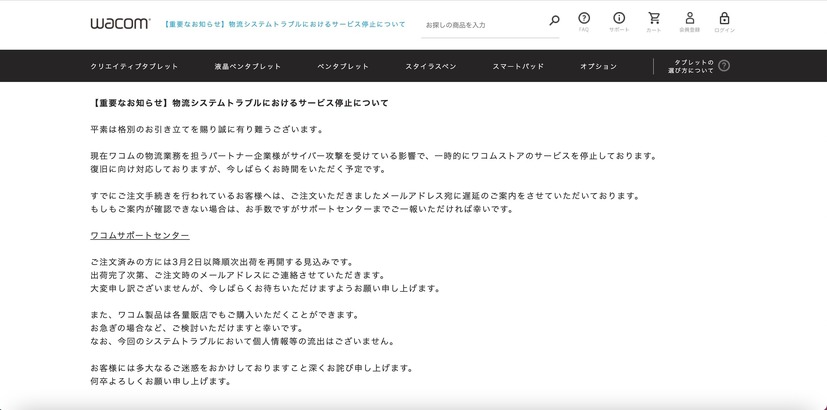Open the スマートパッド menu

click(518, 66)
